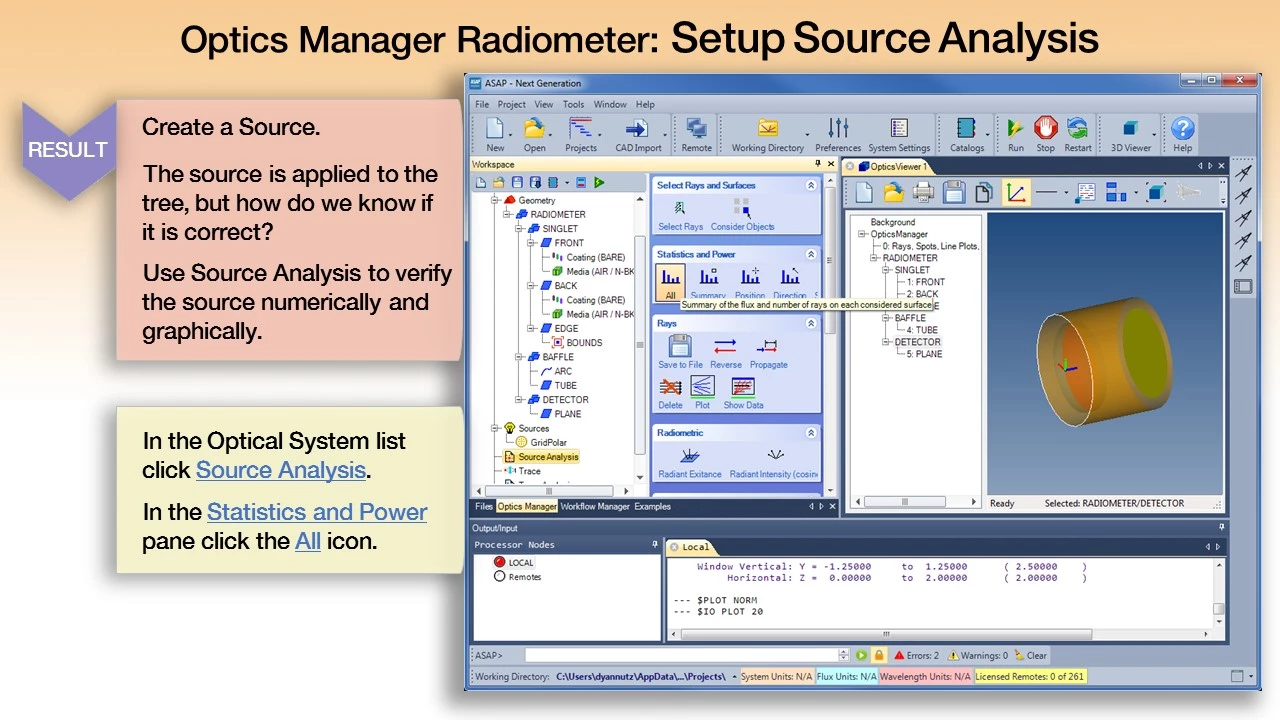The height and width of the screenshot is (720, 1280).
Task: Click the Run toolbar icon
Action: click(x=1015, y=133)
